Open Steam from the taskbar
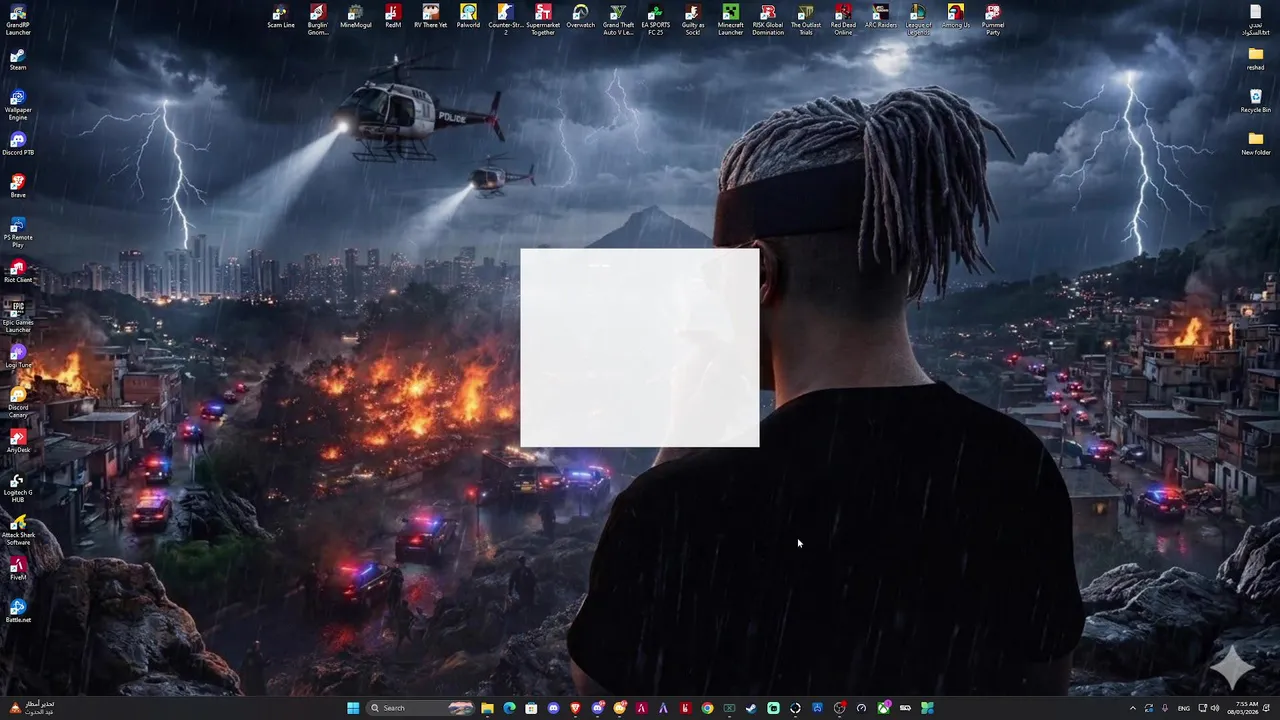This screenshot has height=720, width=1280. (751, 708)
